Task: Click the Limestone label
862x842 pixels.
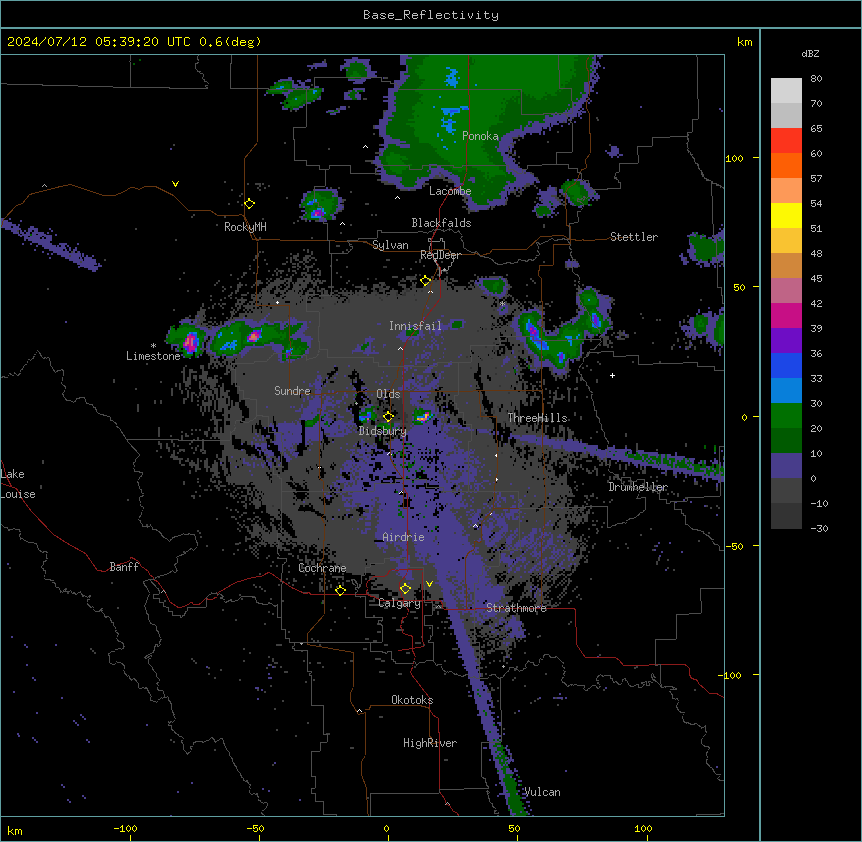Action: [153, 356]
